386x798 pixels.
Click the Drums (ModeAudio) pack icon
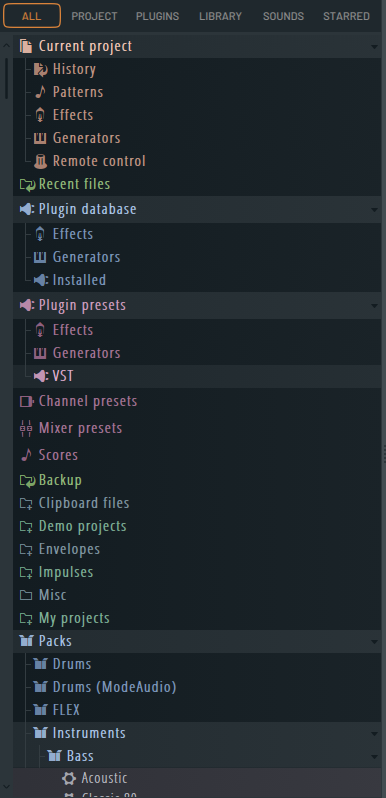click(40, 687)
